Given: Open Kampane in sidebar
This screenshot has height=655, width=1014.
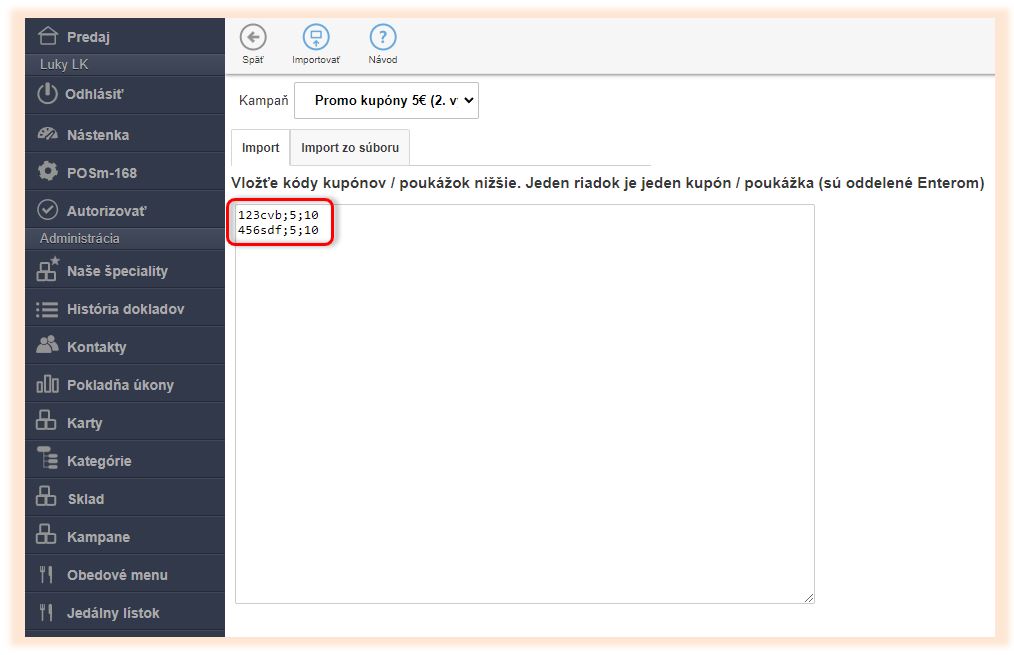Looking at the screenshot, I should [x=98, y=537].
